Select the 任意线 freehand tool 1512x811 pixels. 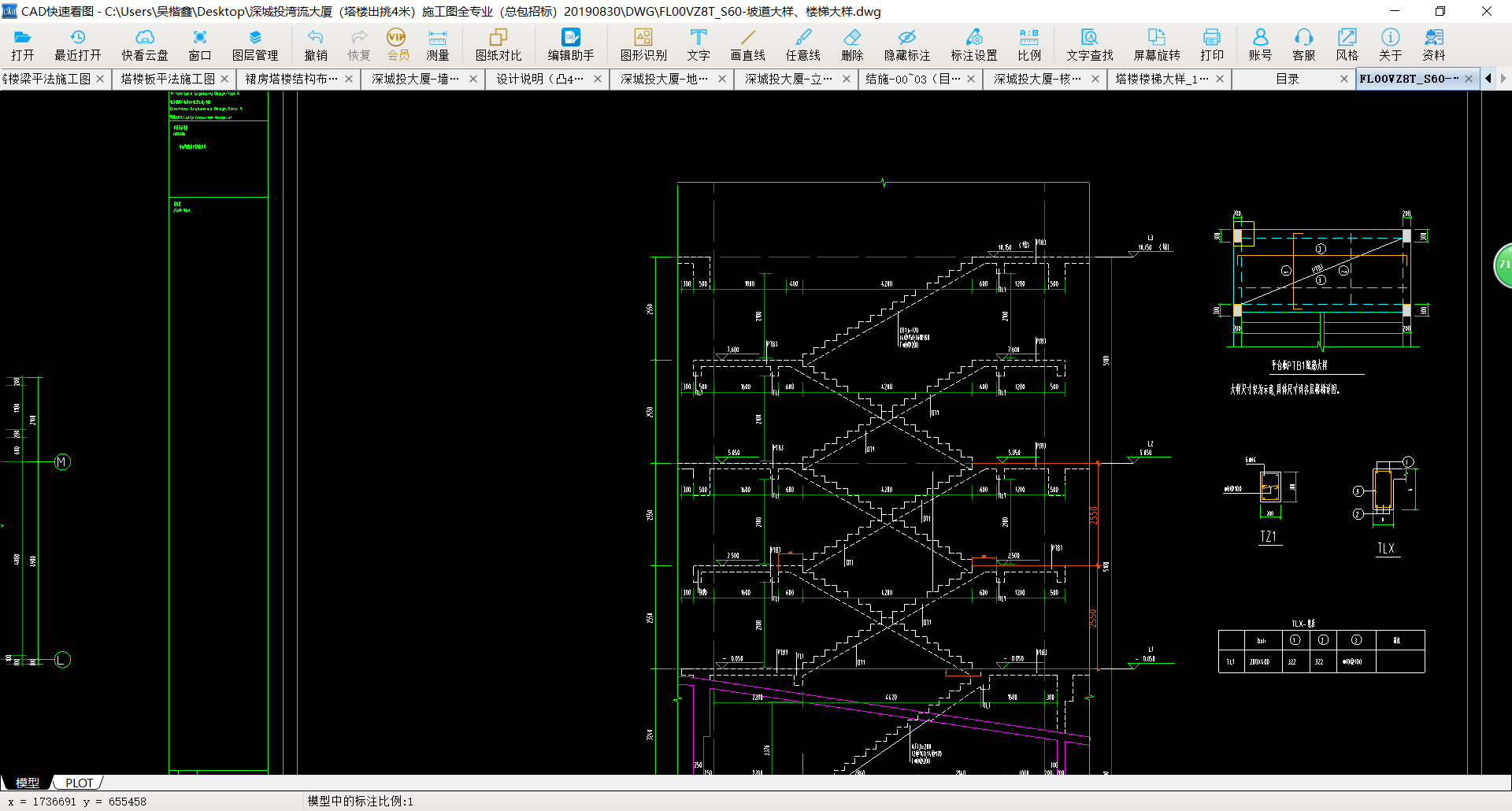click(x=803, y=45)
